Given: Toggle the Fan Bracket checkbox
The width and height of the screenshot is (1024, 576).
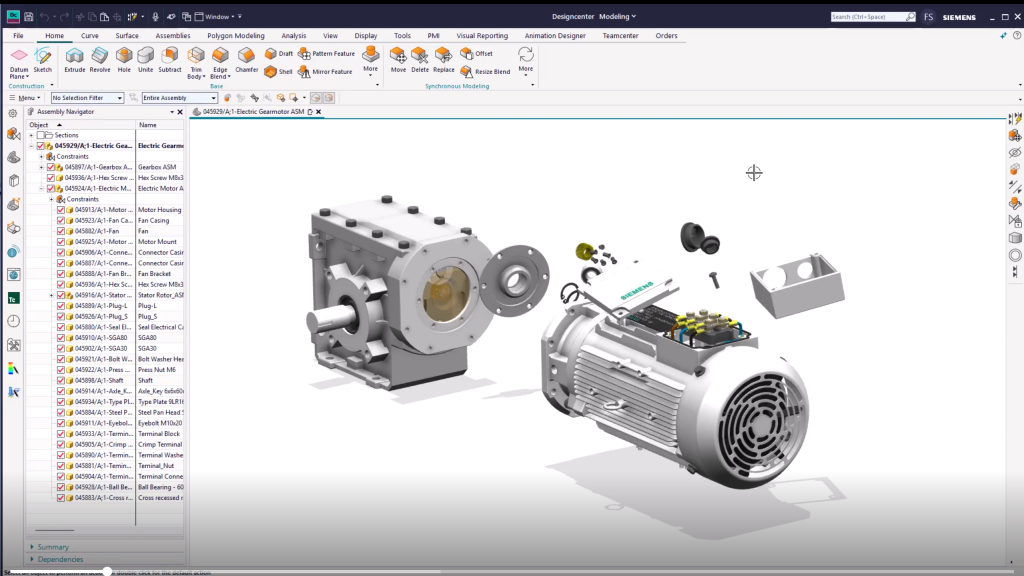Looking at the screenshot, I should 61,274.
